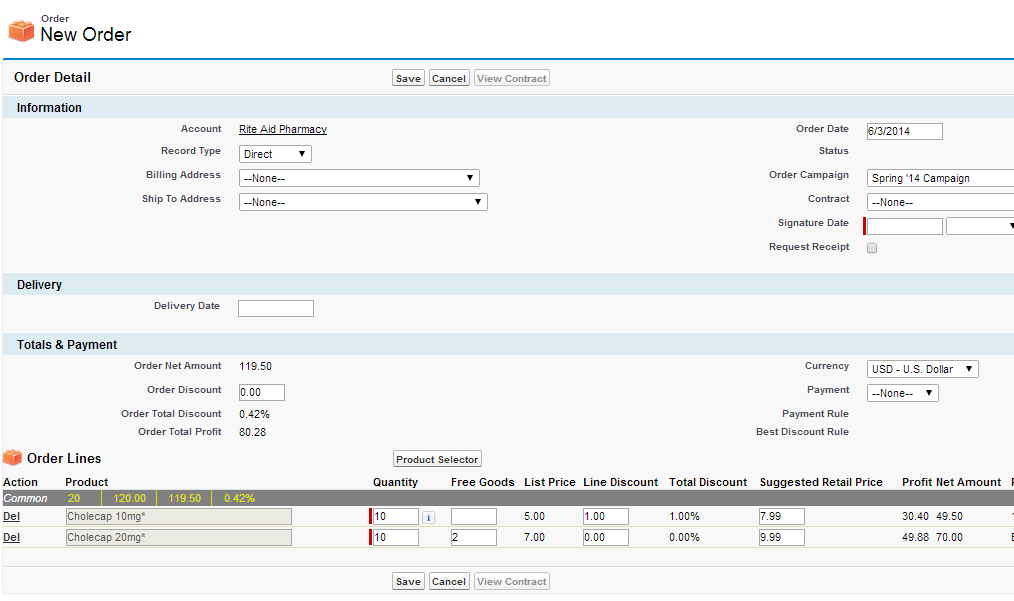Expand the Billing Address dropdown

point(359,178)
